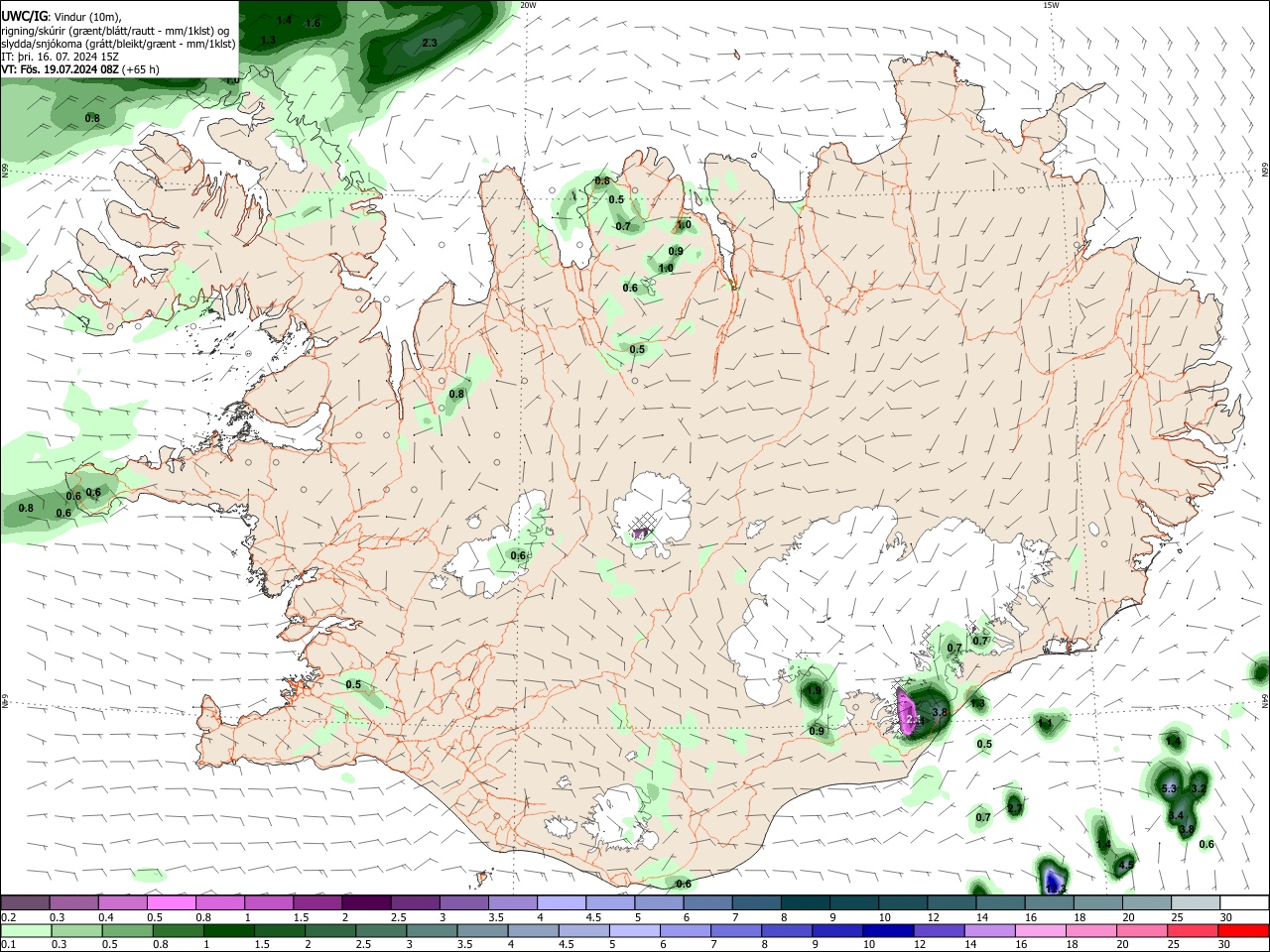Click the '2.3' precipitation value on the map
This screenshot has width=1270, height=952.
pyautogui.click(x=430, y=43)
